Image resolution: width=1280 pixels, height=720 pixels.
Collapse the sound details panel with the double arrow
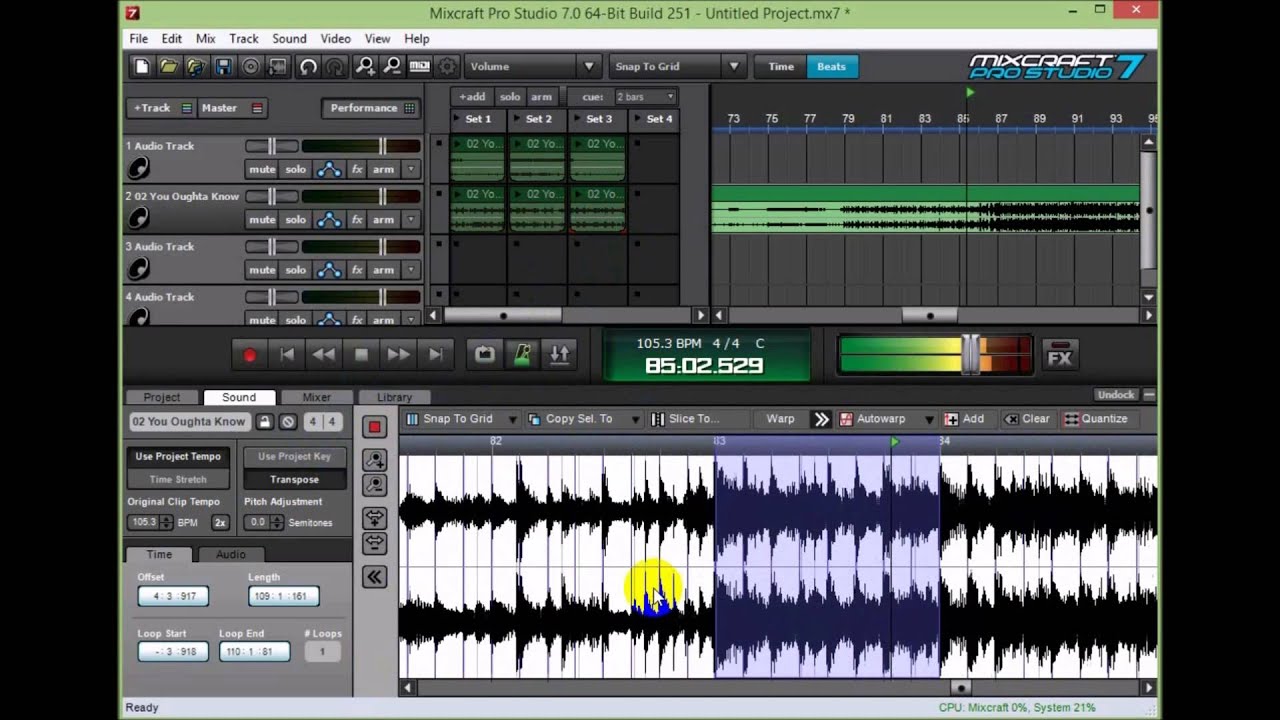click(375, 577)
